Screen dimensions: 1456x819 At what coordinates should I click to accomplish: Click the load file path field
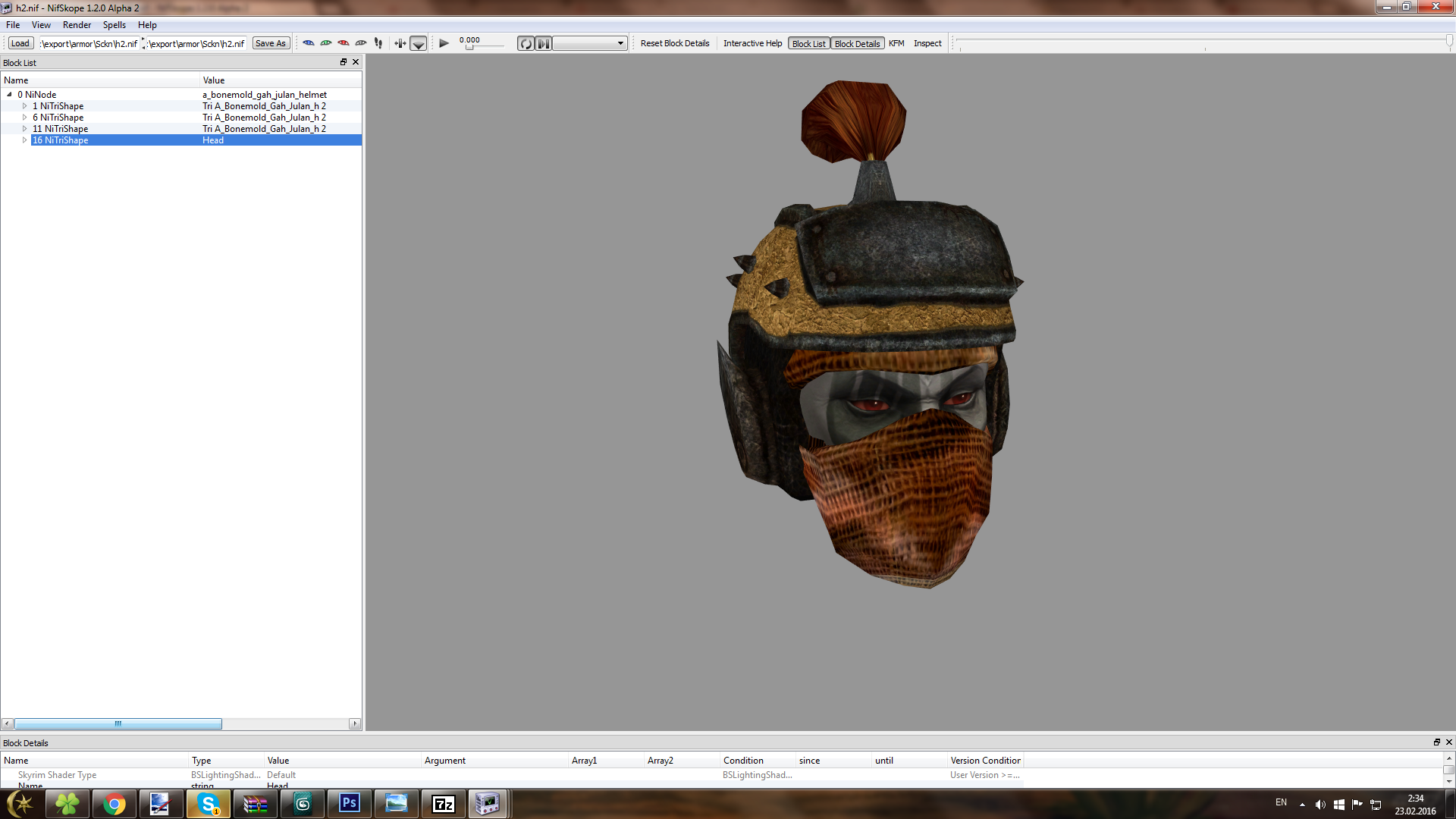coord(89,43)
